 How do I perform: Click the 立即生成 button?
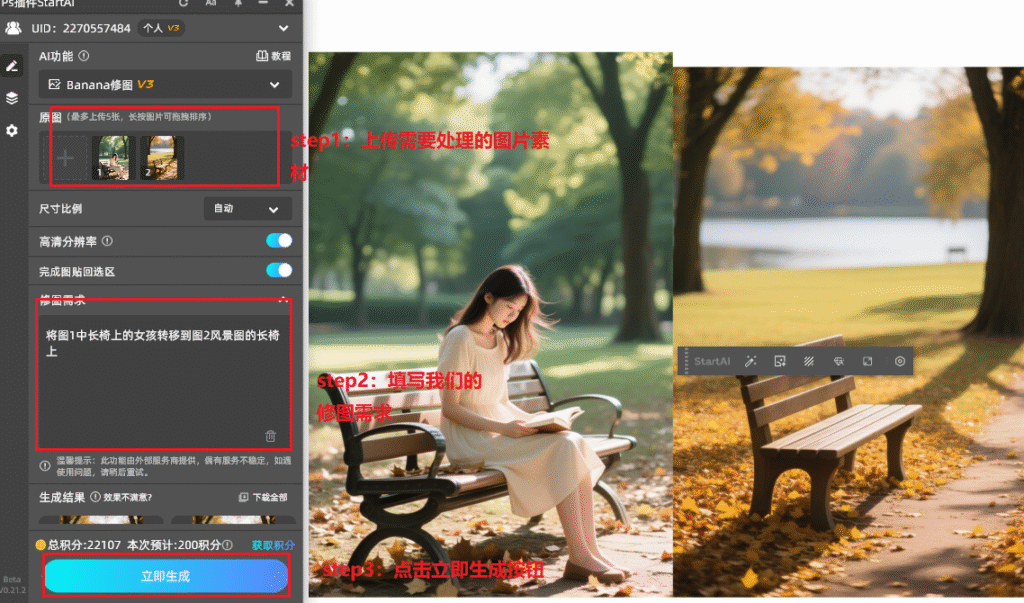166,576
